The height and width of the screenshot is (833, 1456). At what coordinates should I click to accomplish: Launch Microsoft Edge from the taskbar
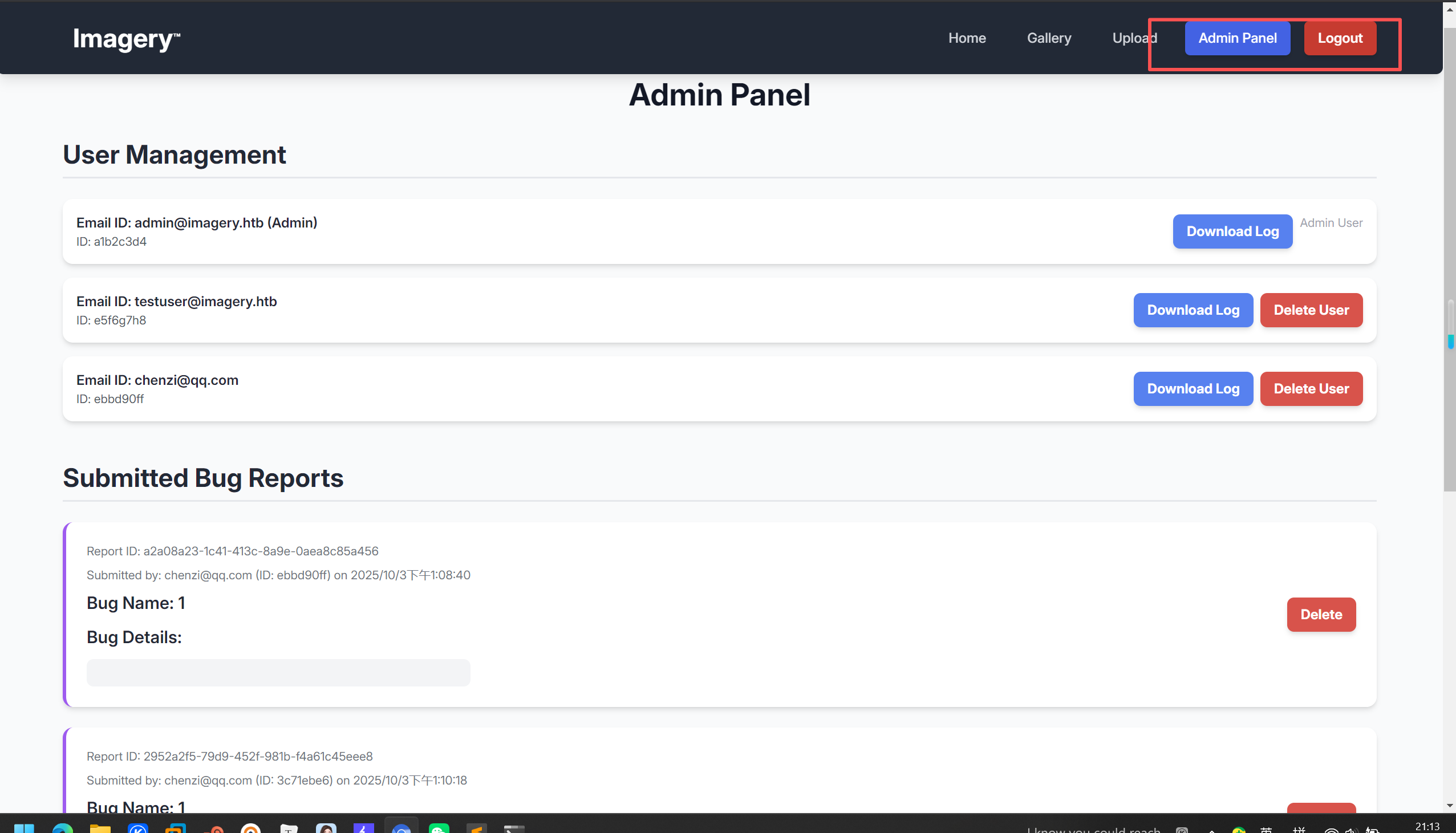(62, 828)
